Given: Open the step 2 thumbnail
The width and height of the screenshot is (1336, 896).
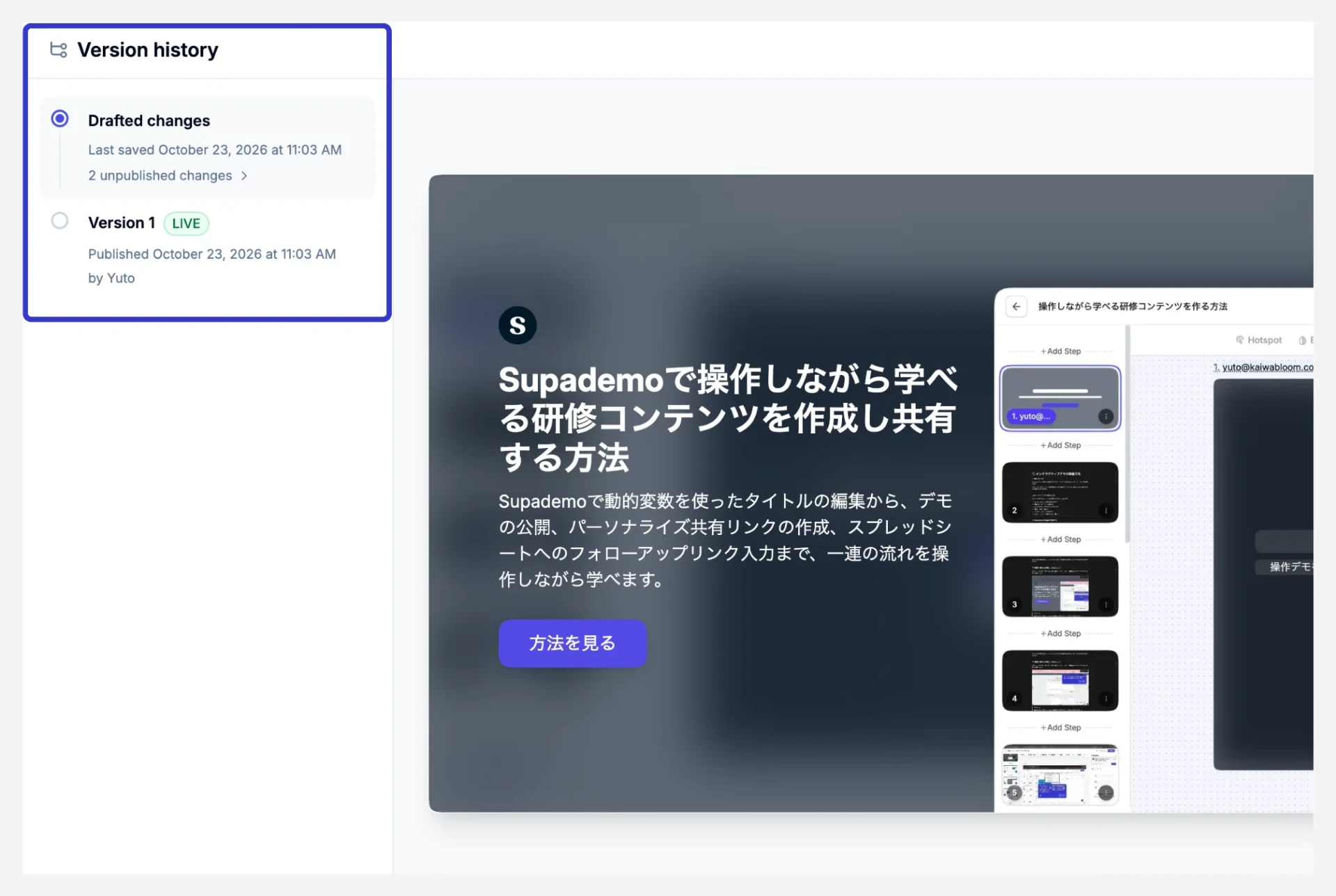Looking at the screenshot, I should tap(1060, 492).
